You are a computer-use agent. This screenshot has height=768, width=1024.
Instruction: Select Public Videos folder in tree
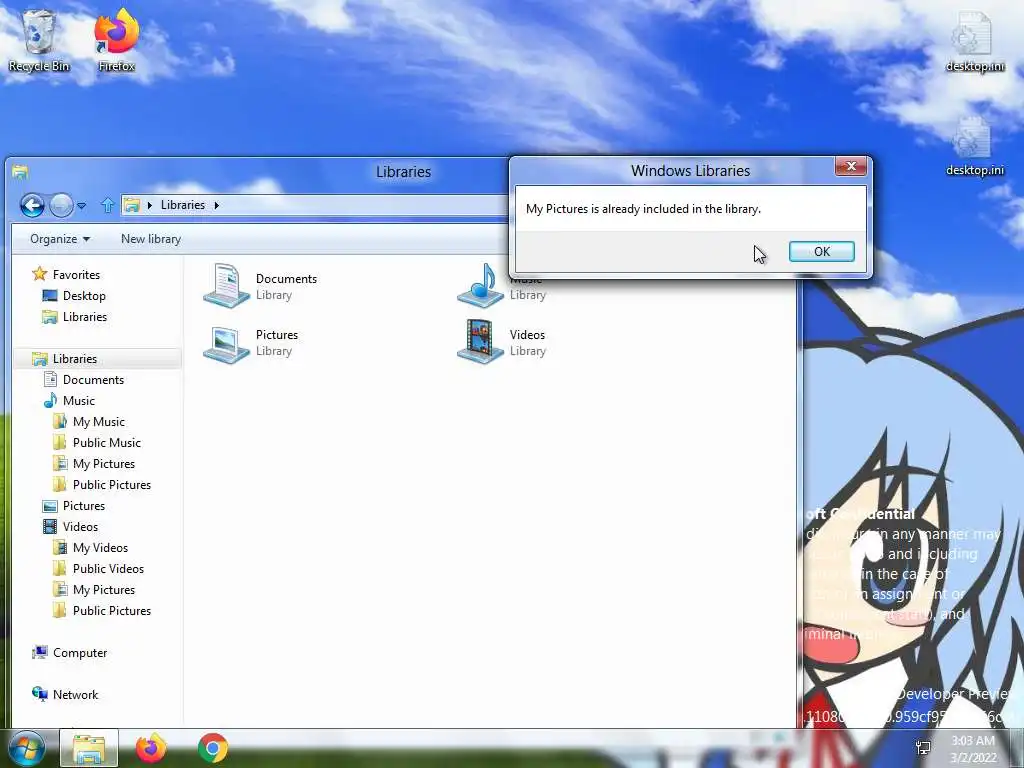(108, 569)
